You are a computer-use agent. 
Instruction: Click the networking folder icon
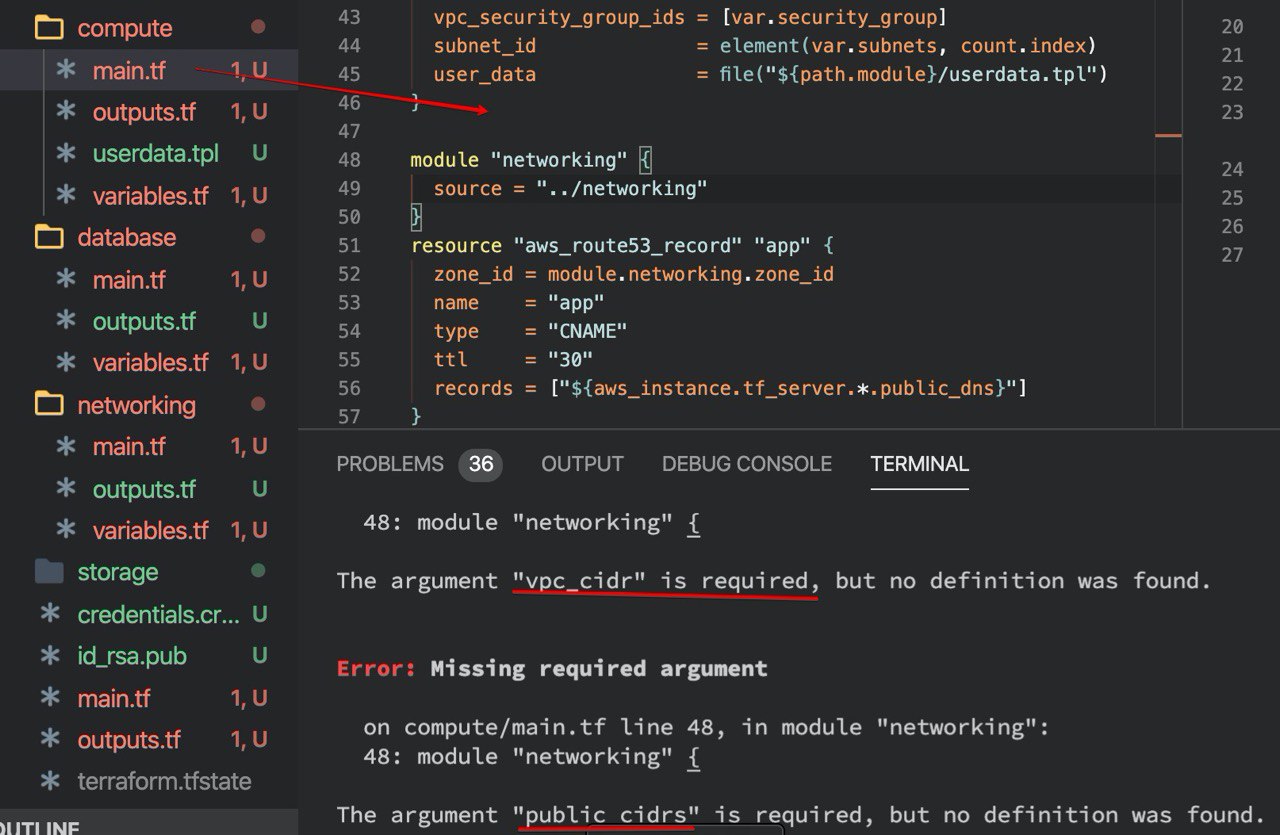tap(48, 405)
